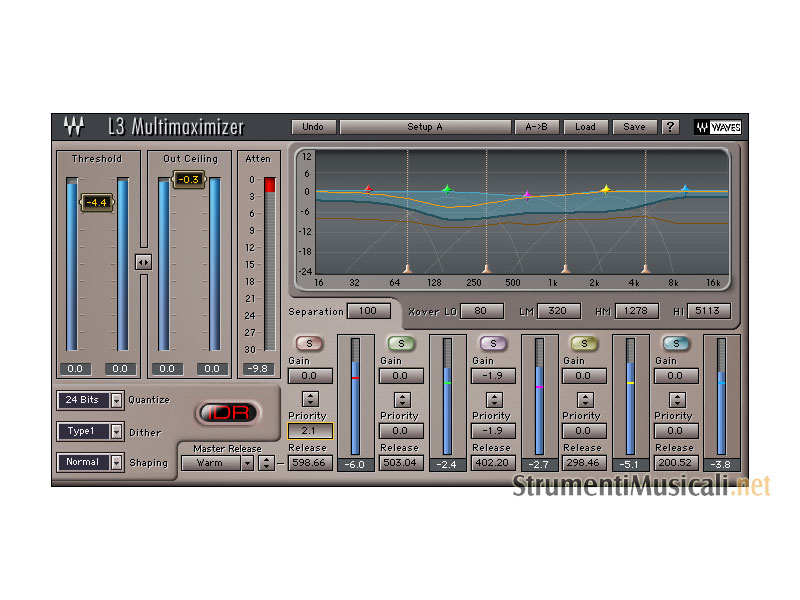Solo the green low-mid band

tap(401, 344)
